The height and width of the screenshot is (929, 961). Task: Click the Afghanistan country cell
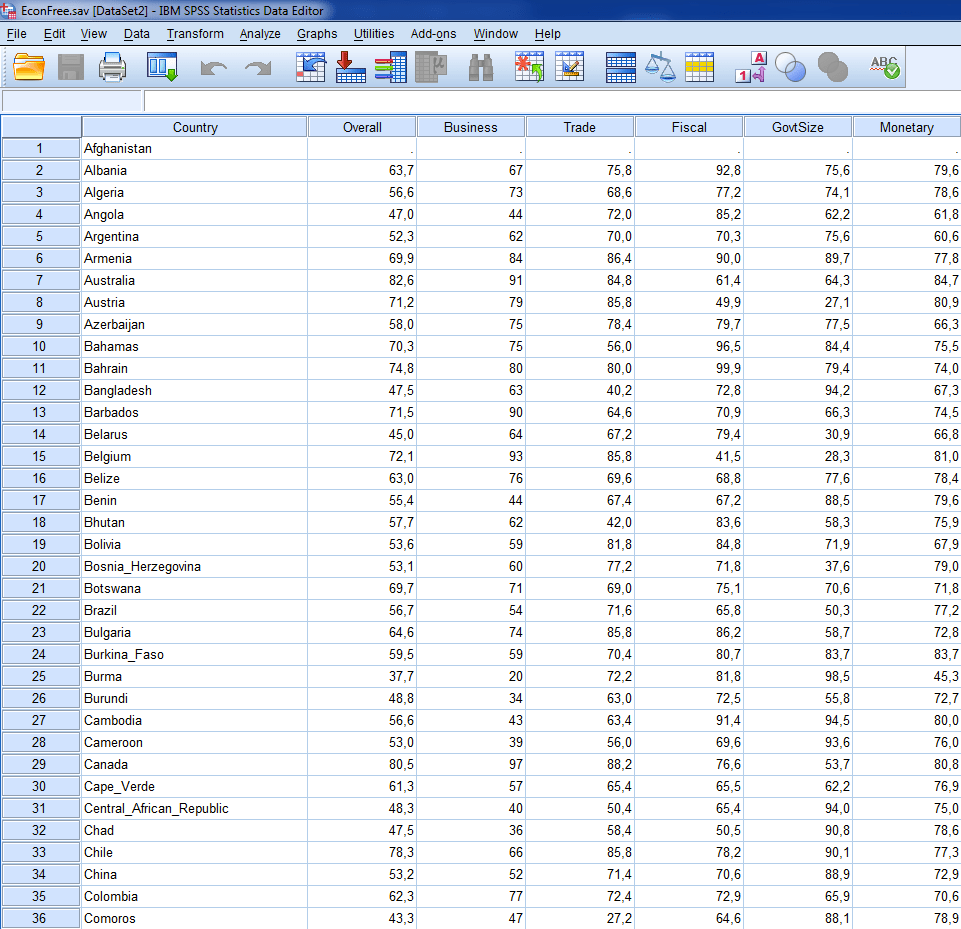(x=194, y=148)
